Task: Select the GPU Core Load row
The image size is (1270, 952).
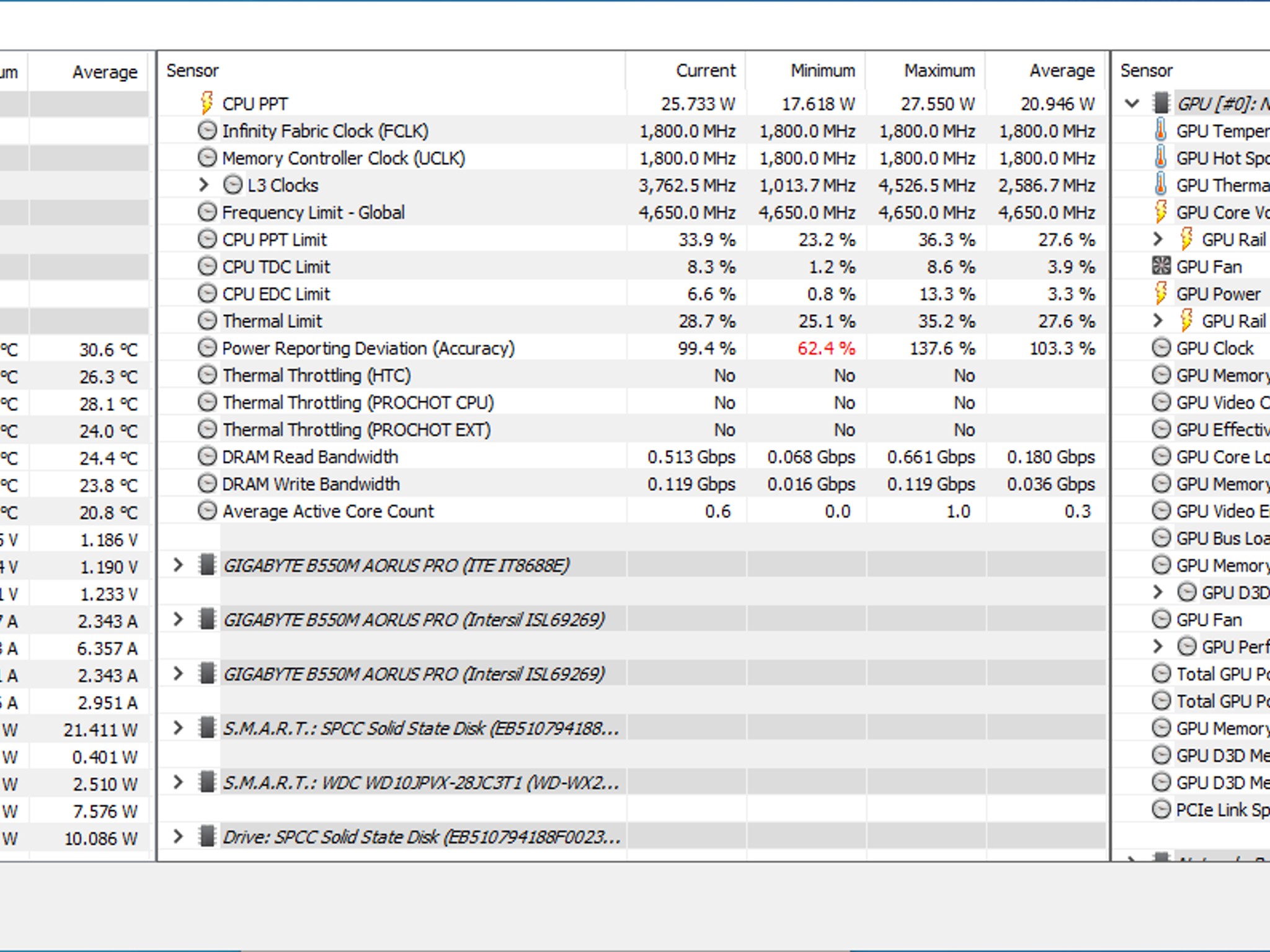Action: pyautogui.click(x=1210, y=457)
